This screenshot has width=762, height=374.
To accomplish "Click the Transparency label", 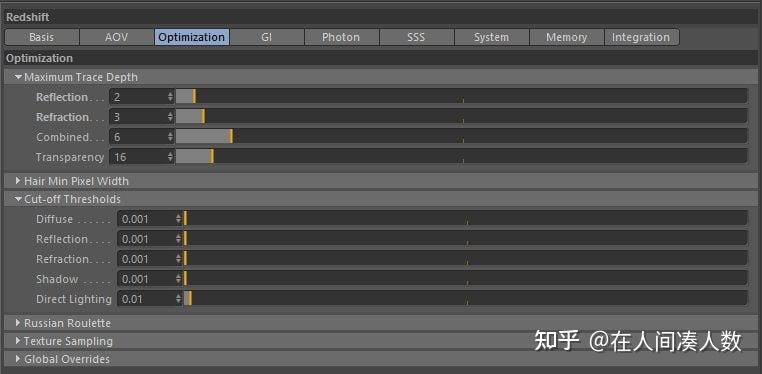I will [69, 157].
